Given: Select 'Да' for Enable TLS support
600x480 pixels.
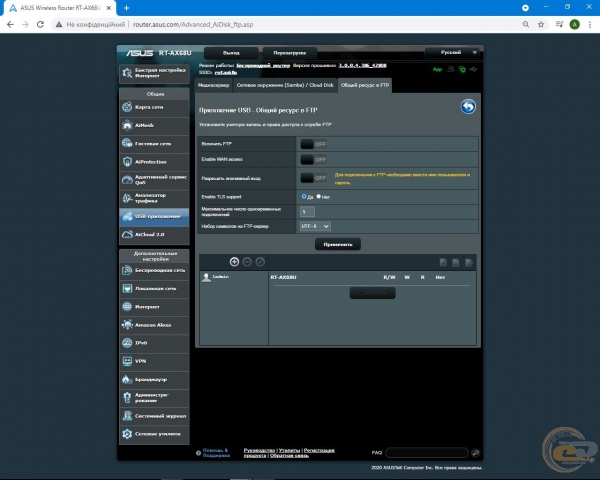Looking at the screenshot, I should [304, 196].
